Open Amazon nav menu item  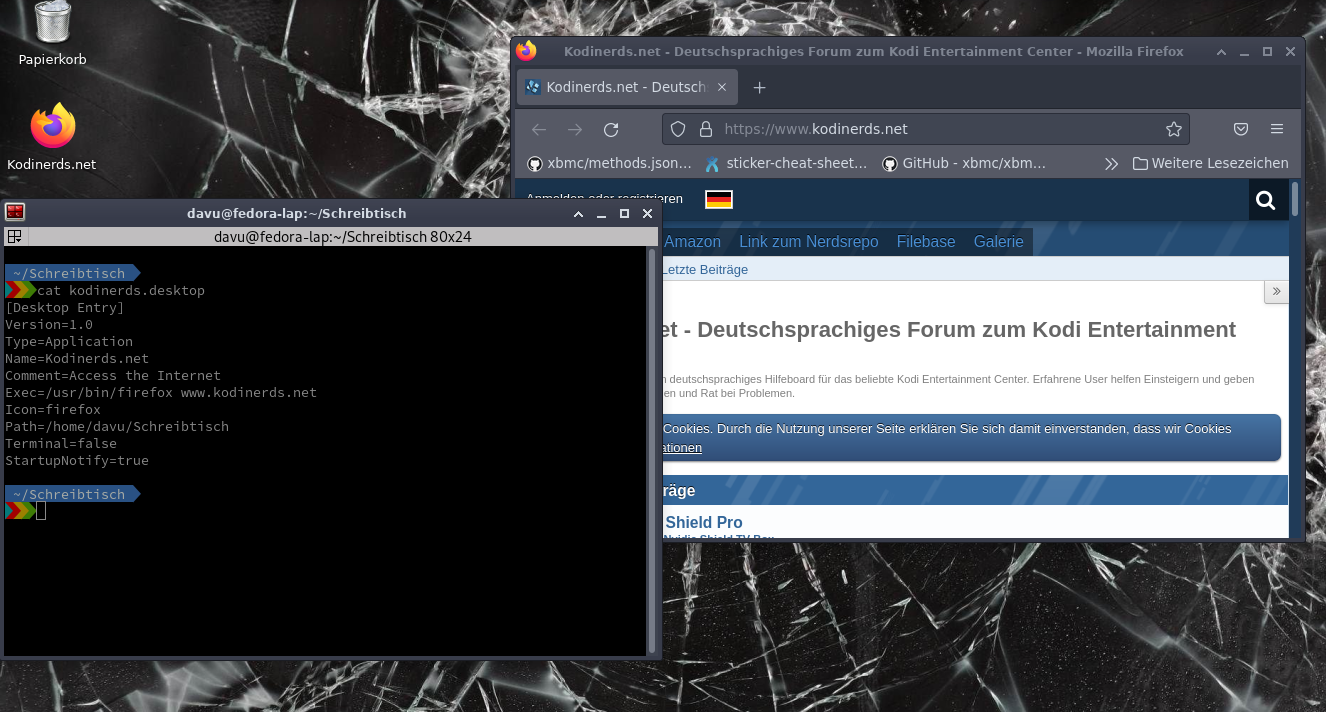tap(692, 241)
